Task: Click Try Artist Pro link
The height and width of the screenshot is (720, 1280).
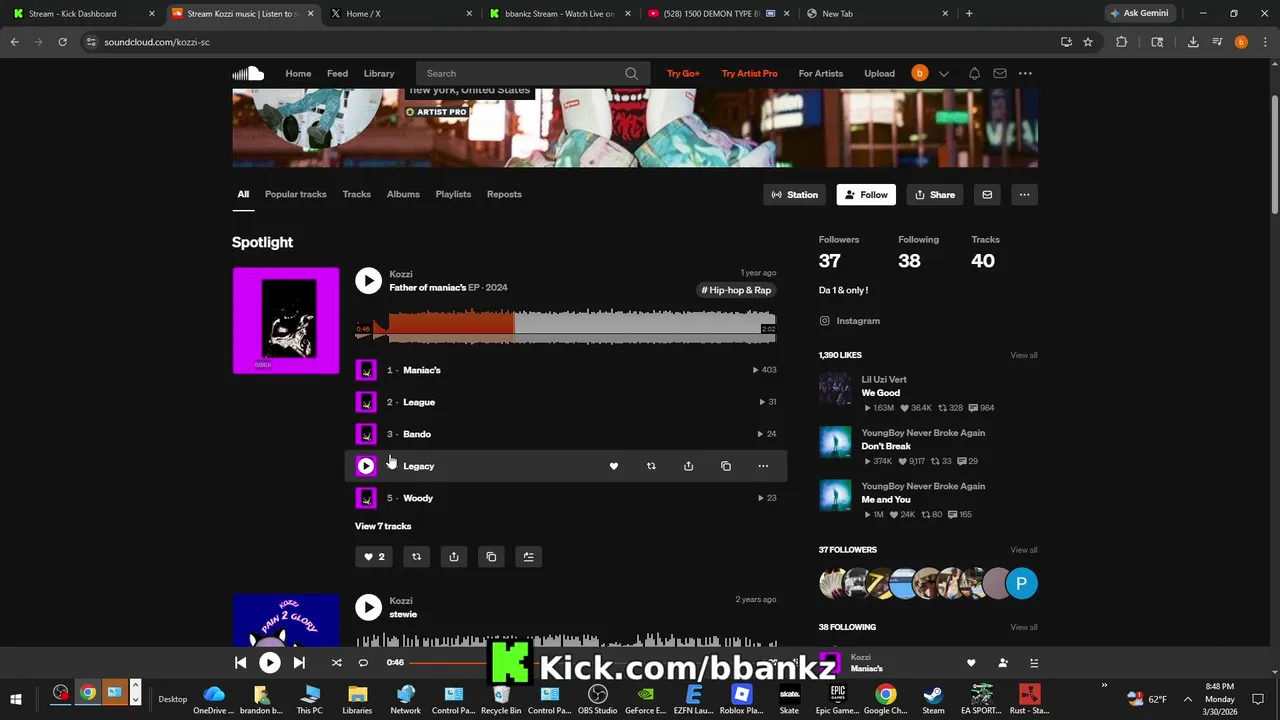Action: (x=749, y=73)
